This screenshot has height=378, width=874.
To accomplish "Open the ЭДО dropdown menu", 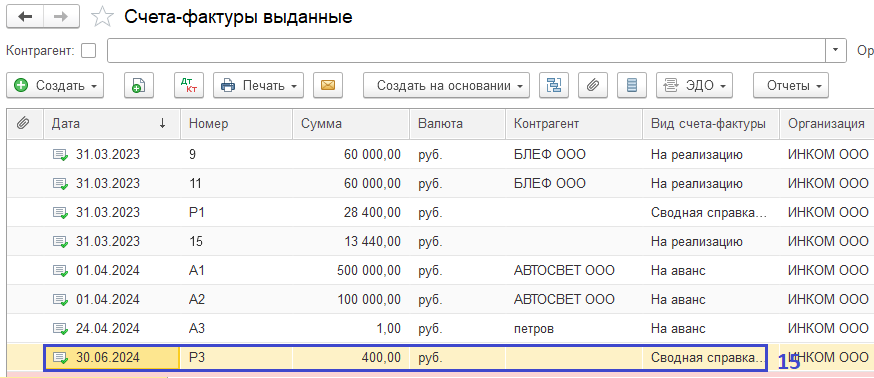I will pyautogui.click(x=694, y=85).
